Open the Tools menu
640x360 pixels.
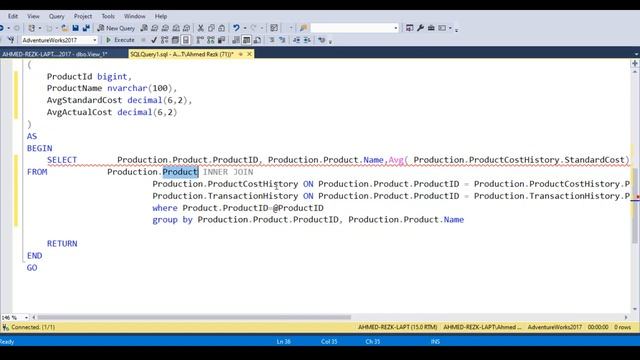pyautogui.click(x=108, y=16)
